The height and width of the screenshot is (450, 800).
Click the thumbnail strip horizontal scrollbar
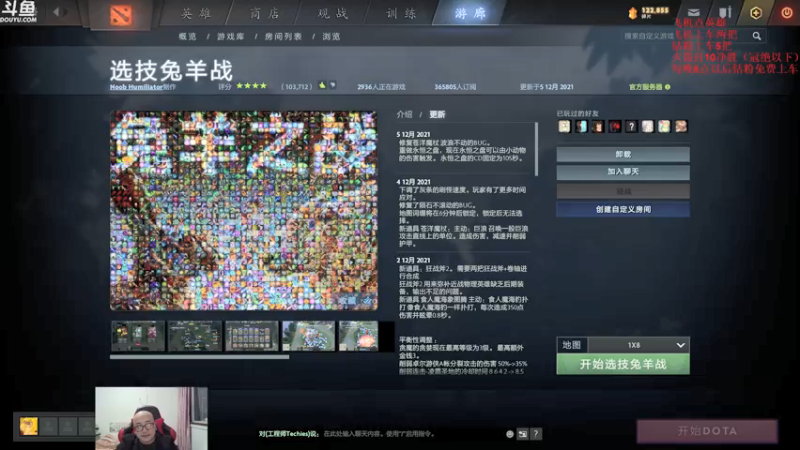[199, 357]
